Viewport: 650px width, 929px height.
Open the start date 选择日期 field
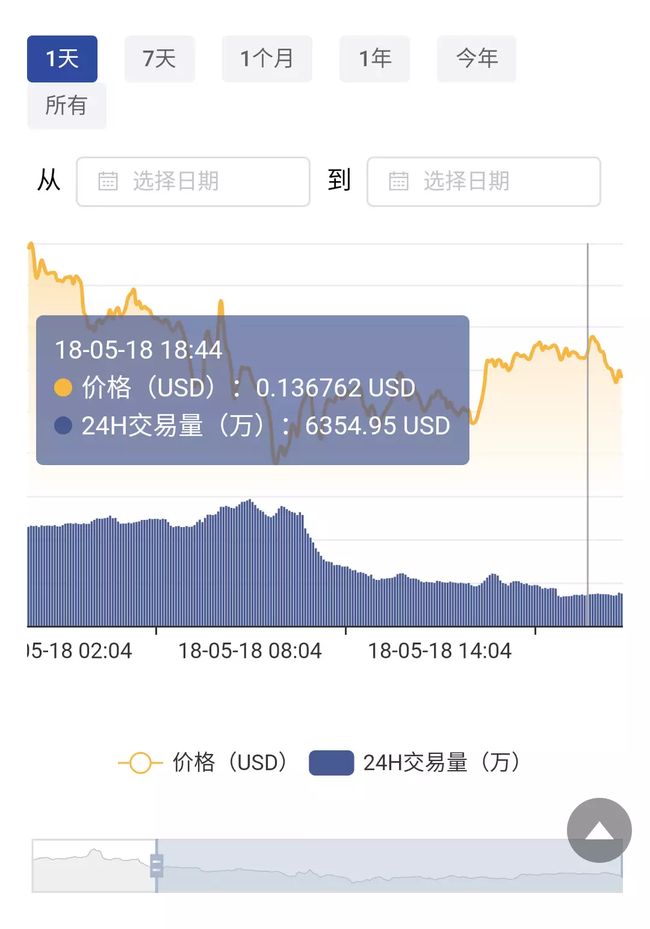click(193, 181)
